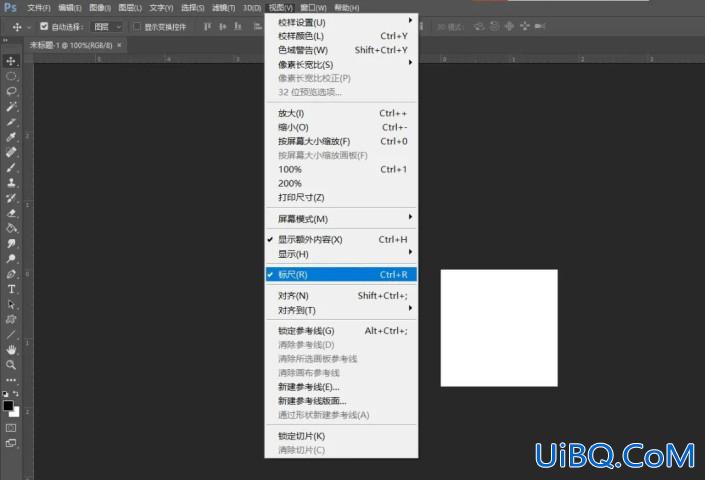705x480 pixels.
Task: Check the 显示变换控件 checkbox
Action: (137, 27)
